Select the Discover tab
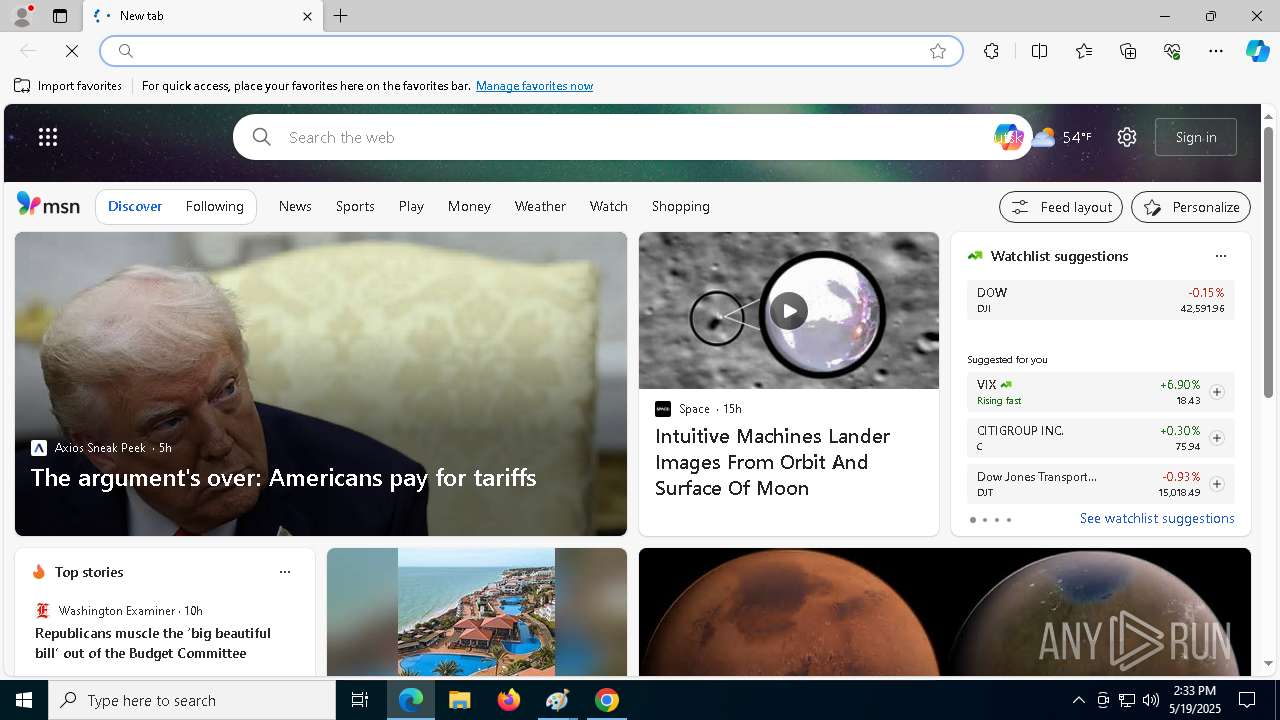Viewport: 1280px width, 720px height. click(x=135, y=206)
